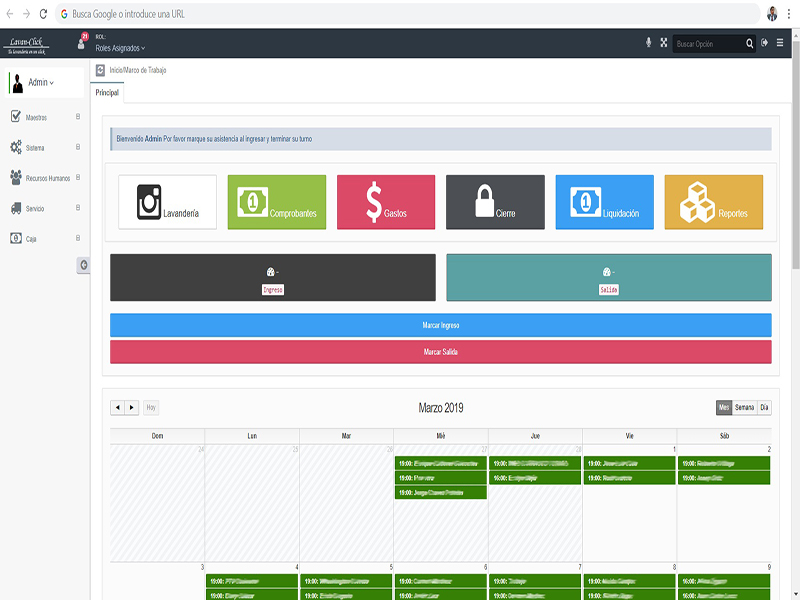This screenshot has height=600, width=800.
Task: Click the Marcar Ingreso button
Action: 440,325
